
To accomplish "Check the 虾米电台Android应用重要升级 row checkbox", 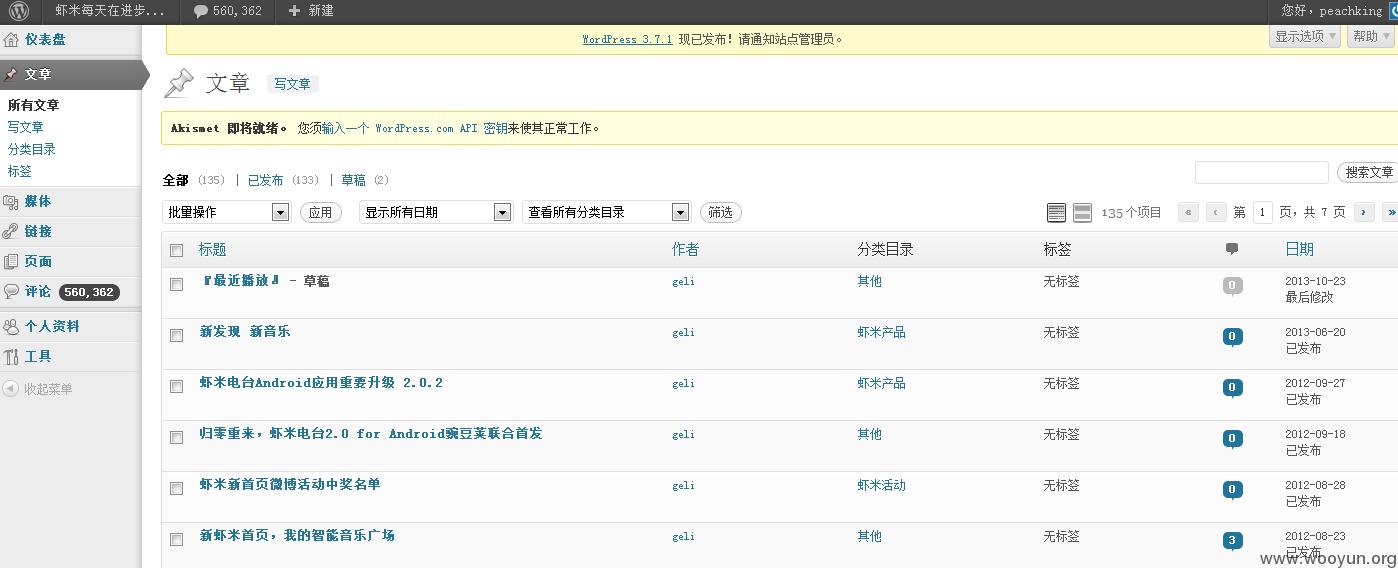I will pos(176,386).
